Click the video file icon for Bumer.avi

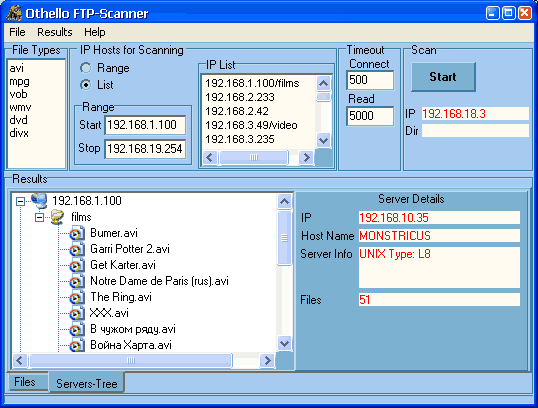(x=77, y=233)
